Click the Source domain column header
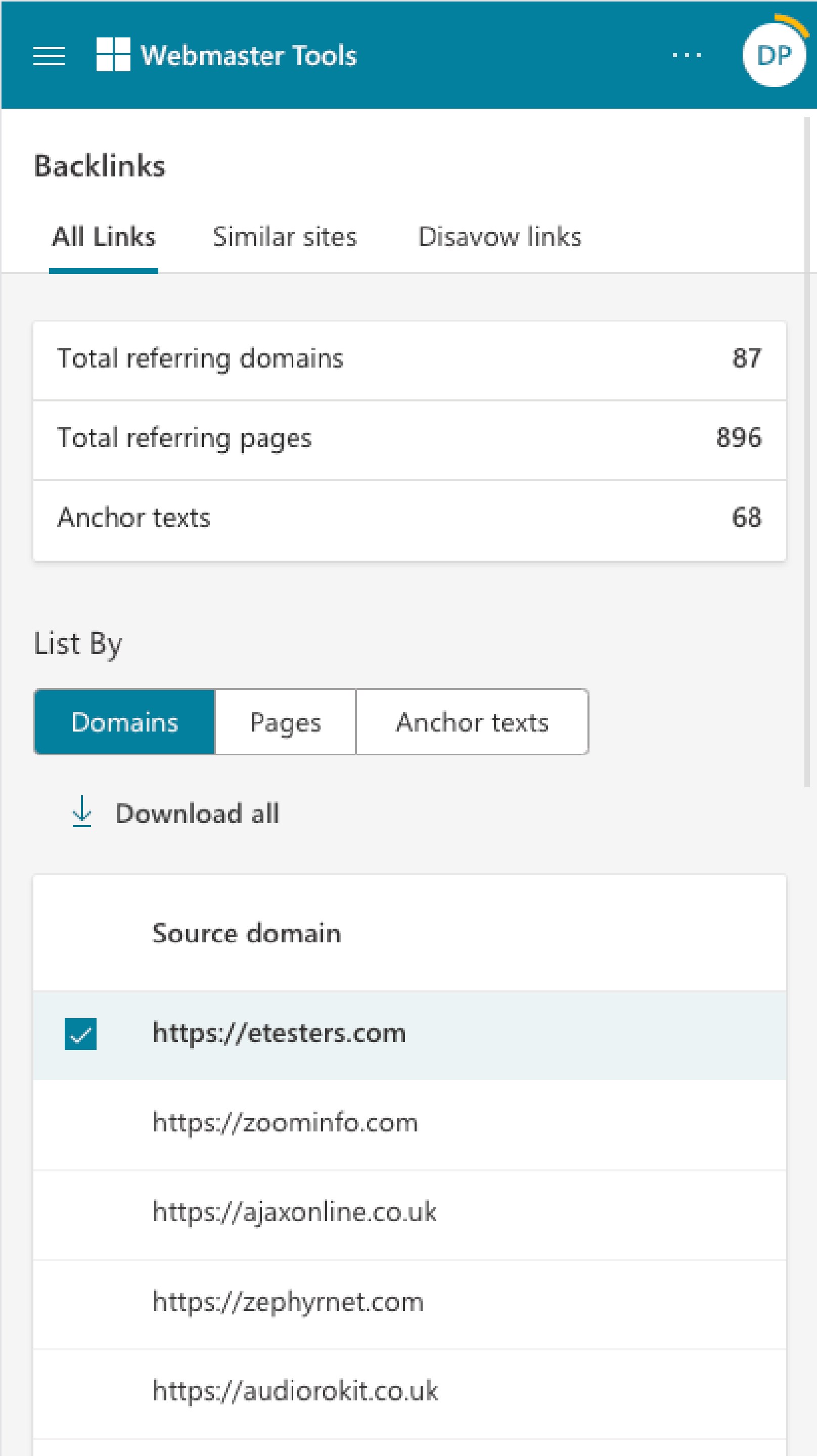 [x=247, y=934]
